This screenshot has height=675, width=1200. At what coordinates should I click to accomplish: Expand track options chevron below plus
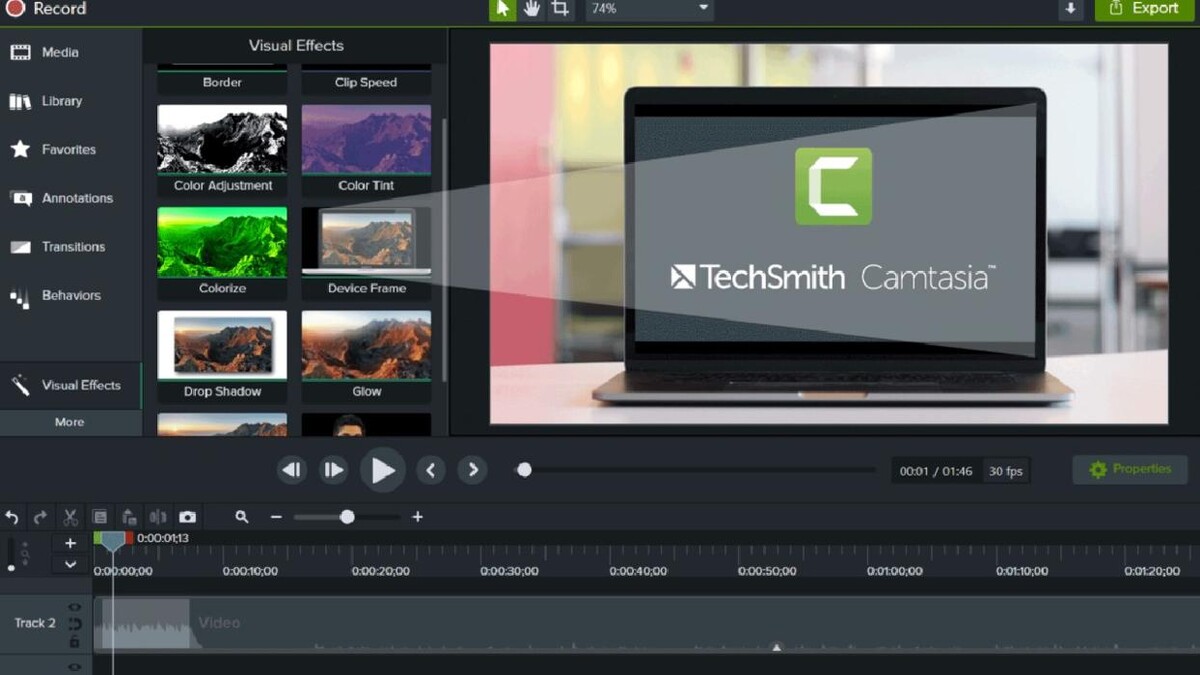click(70, 564)
